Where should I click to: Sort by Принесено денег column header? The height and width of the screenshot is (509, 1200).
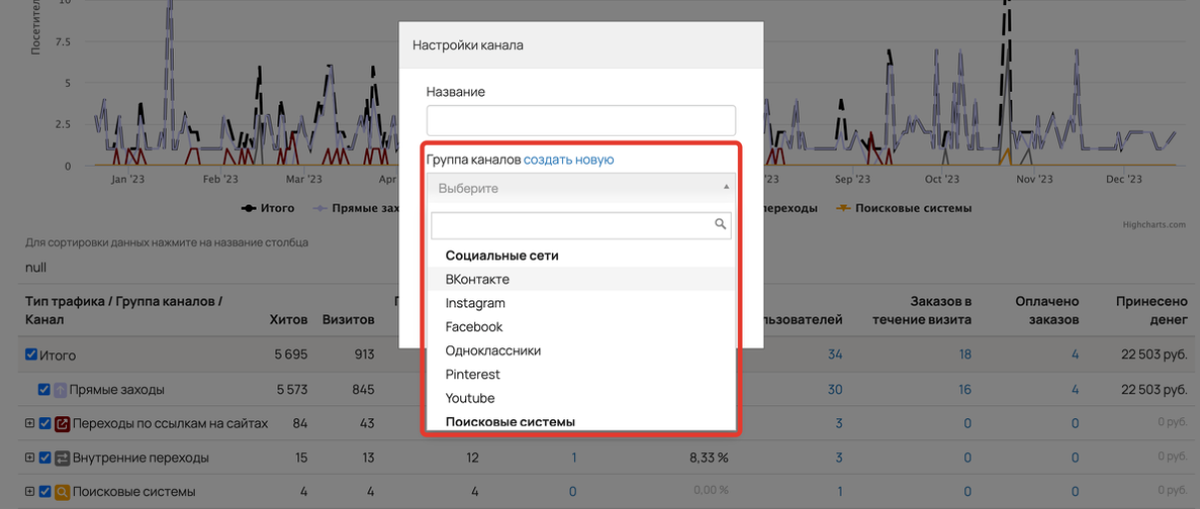click(1152, 310)
